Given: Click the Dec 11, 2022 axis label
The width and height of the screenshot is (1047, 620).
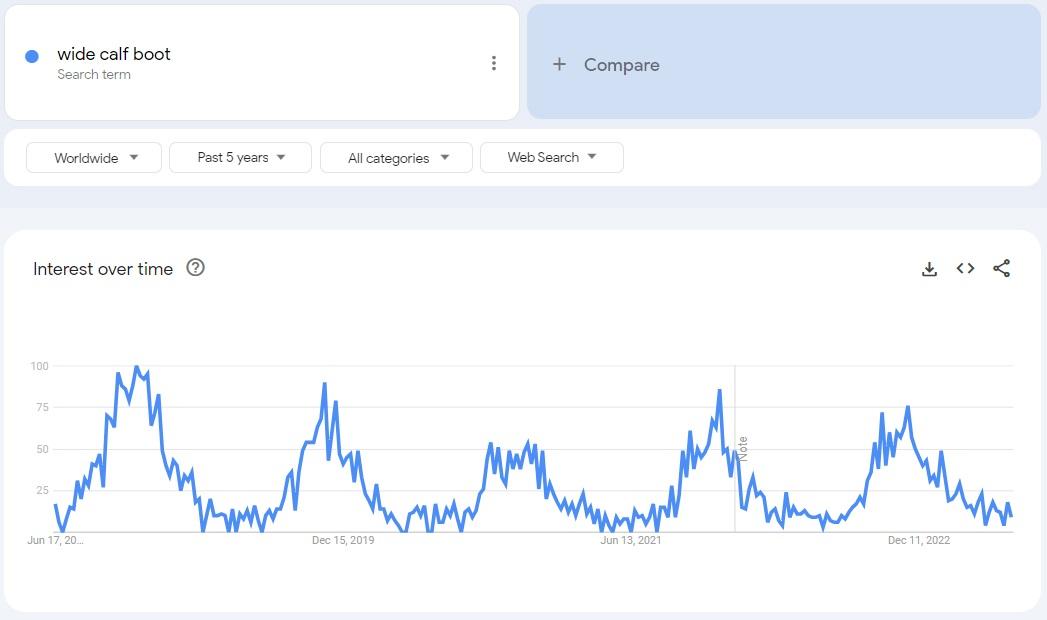Looking at the screenshot, I should pyautogui.click(x=919, y=541).
